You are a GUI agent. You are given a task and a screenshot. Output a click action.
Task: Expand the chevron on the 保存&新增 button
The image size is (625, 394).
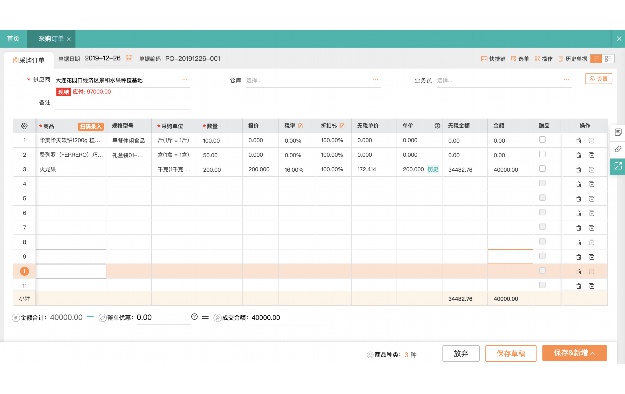click(593, 353)
